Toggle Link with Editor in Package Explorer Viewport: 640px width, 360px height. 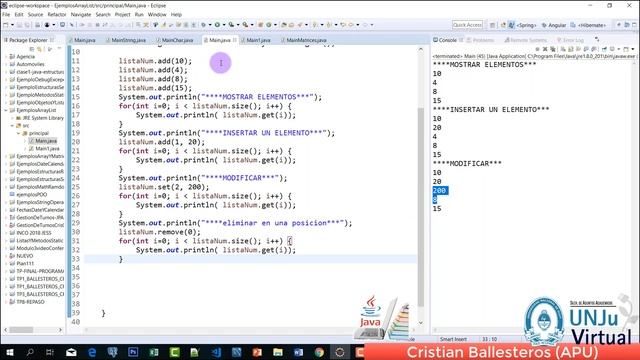coord(40,49)
